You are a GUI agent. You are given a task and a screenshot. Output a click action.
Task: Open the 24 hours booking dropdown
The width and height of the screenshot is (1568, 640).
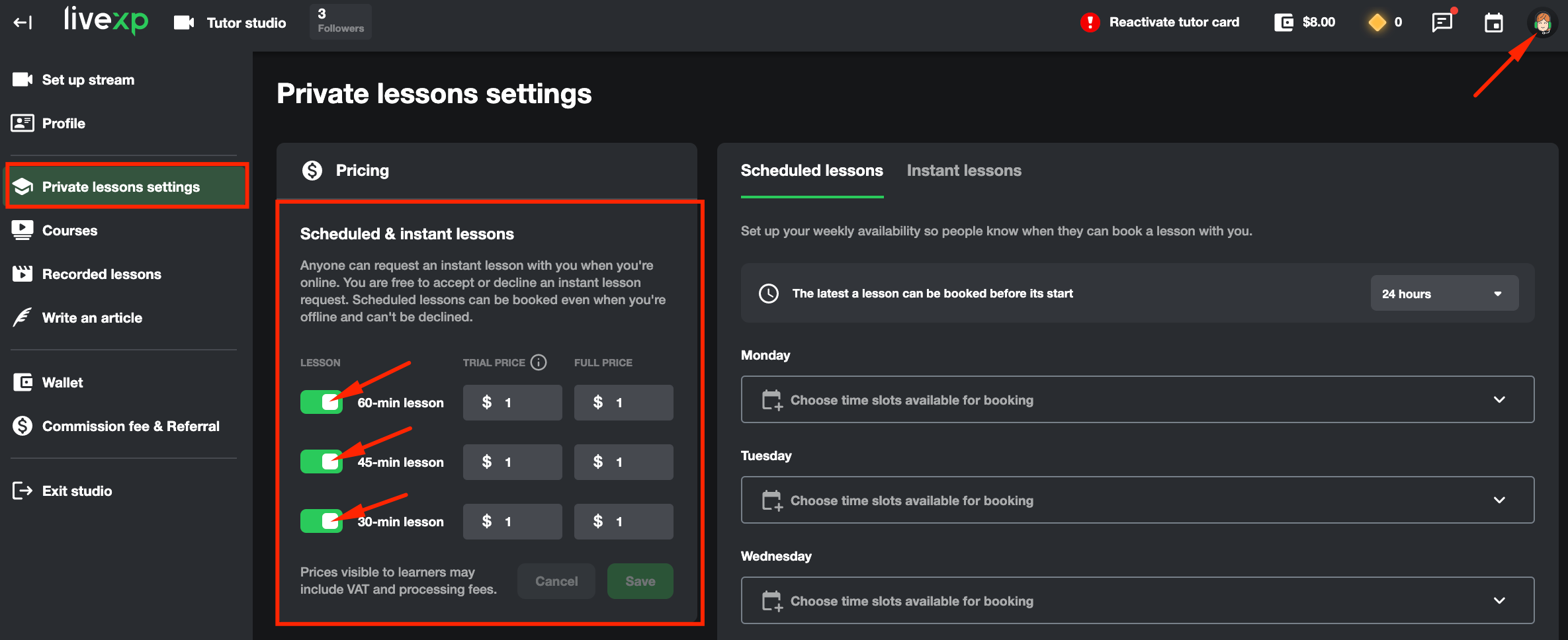1444,294
